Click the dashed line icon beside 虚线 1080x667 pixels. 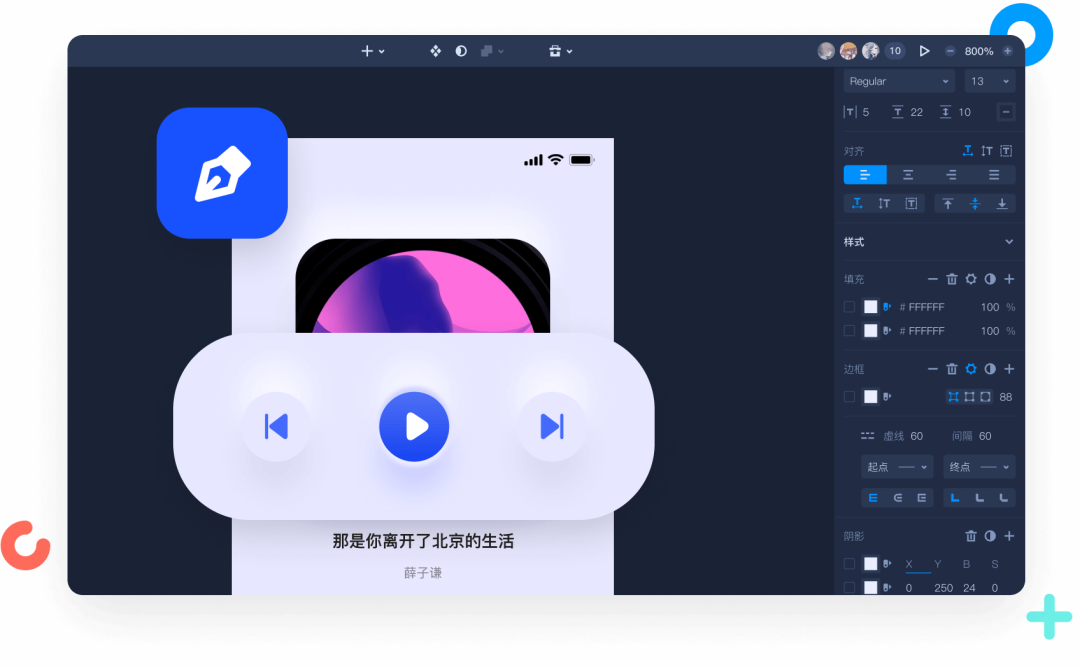pyautogui.click(x=867, y=436)
